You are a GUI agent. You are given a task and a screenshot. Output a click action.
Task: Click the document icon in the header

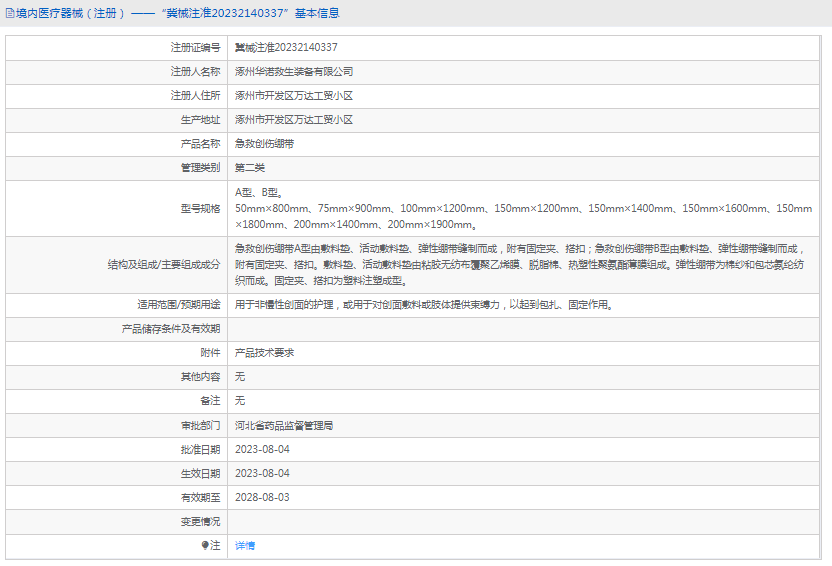[x=10, y=13]
